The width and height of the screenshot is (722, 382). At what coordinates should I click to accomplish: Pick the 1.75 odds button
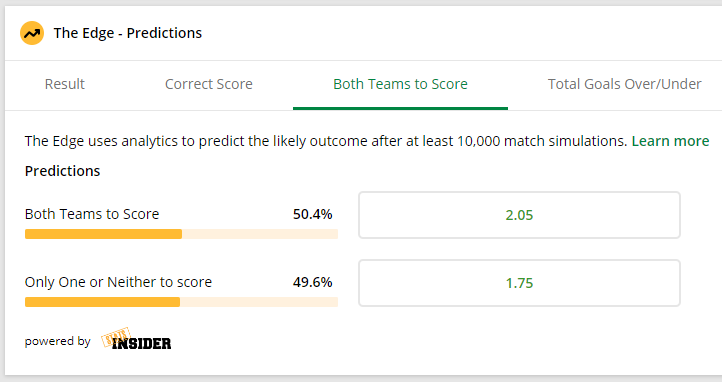click(519, 283)
